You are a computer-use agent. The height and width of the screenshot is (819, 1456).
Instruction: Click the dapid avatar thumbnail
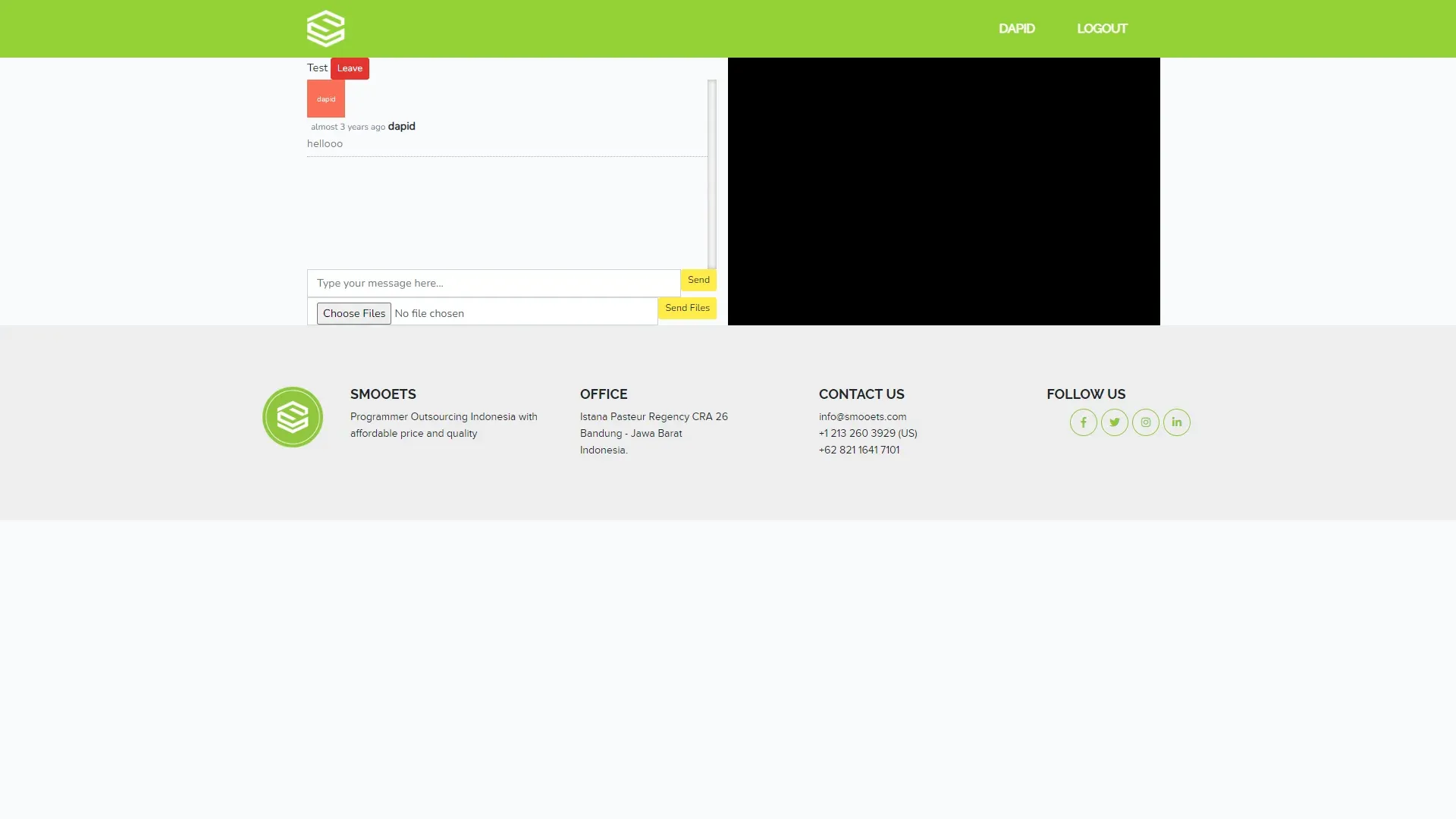tap(326, 99)
